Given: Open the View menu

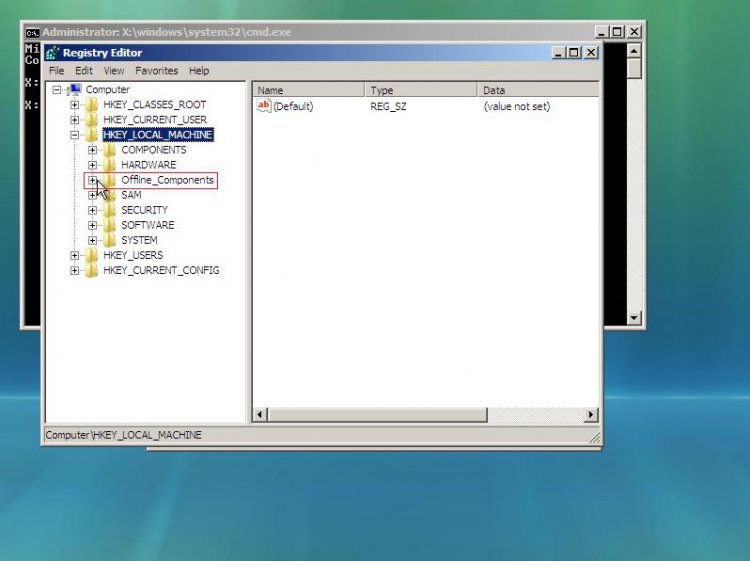Looking at the screenshot, I should coord(114,71).
